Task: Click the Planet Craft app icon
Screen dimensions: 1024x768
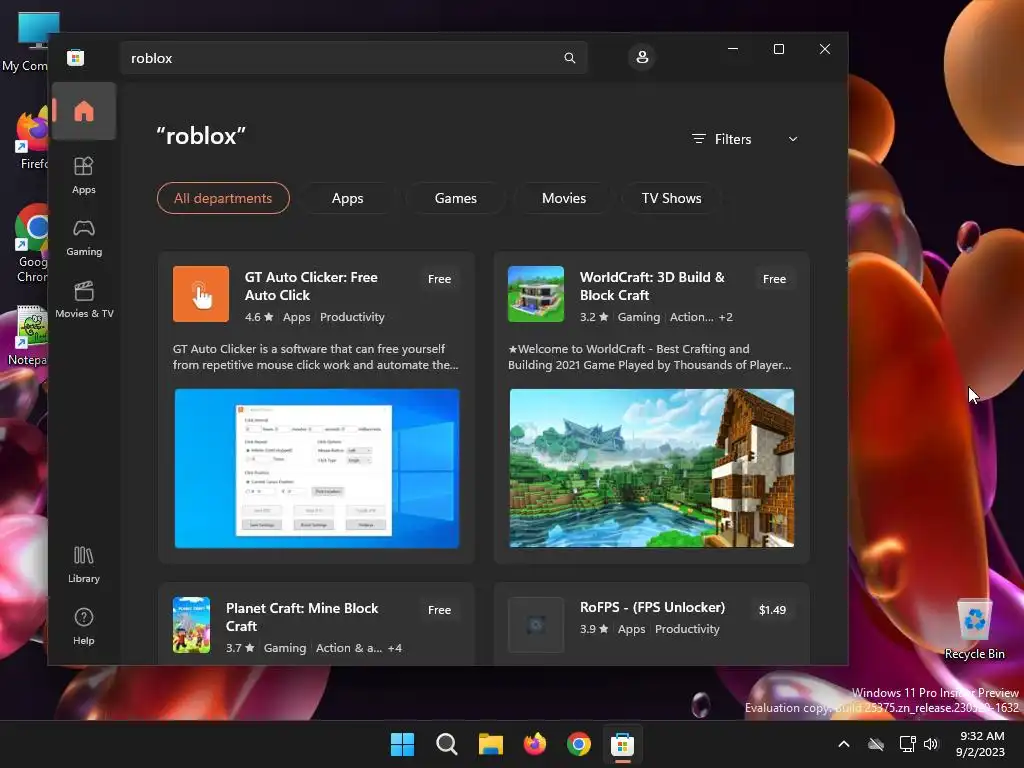Action: [191, 625]
